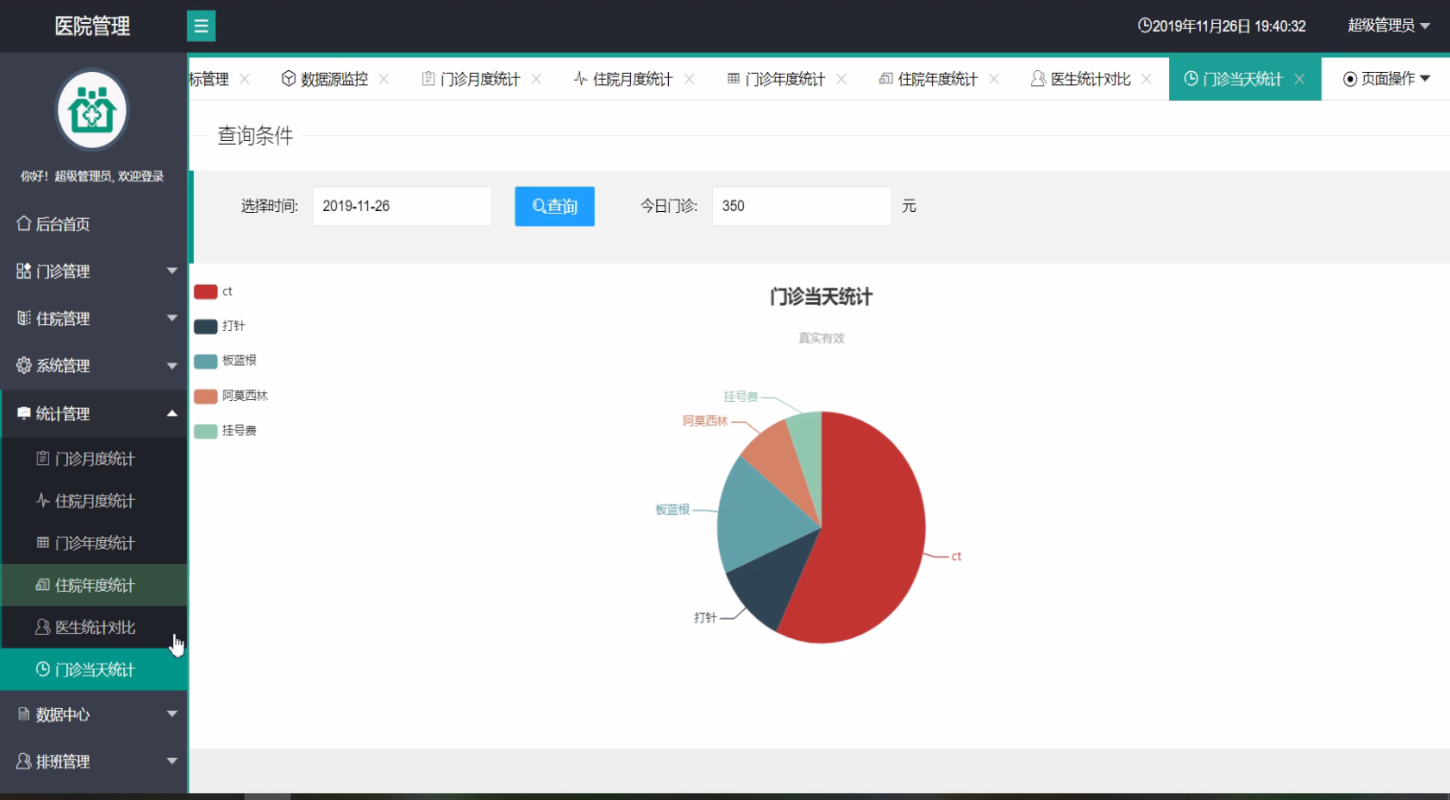This screenshot has height=800, width=1450.
Task: Toggle sidebar with the hamburger menu icon
Action: click(x=201, y=26)
